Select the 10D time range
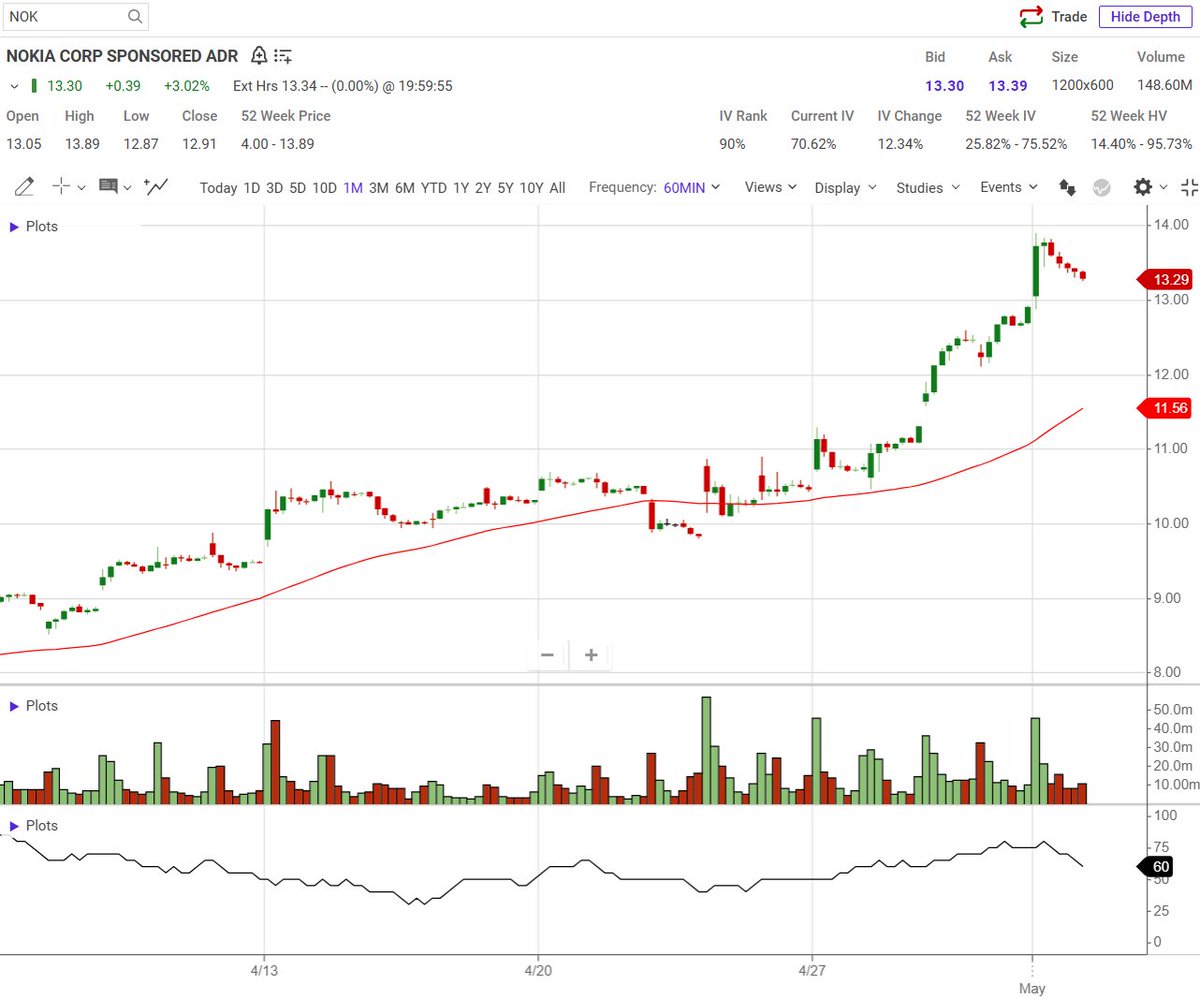The height and width of the screenshot is (999, 1200). tap(324, 188)
